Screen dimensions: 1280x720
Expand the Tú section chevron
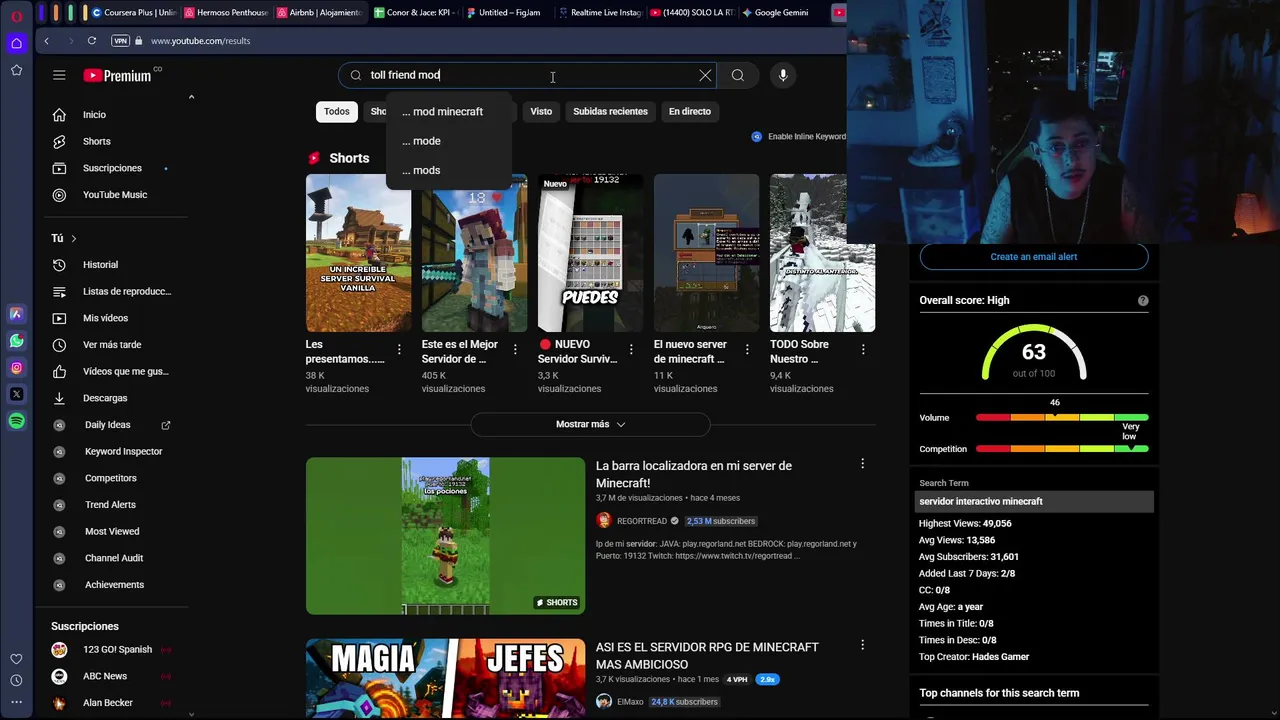(x=73, y=238)
